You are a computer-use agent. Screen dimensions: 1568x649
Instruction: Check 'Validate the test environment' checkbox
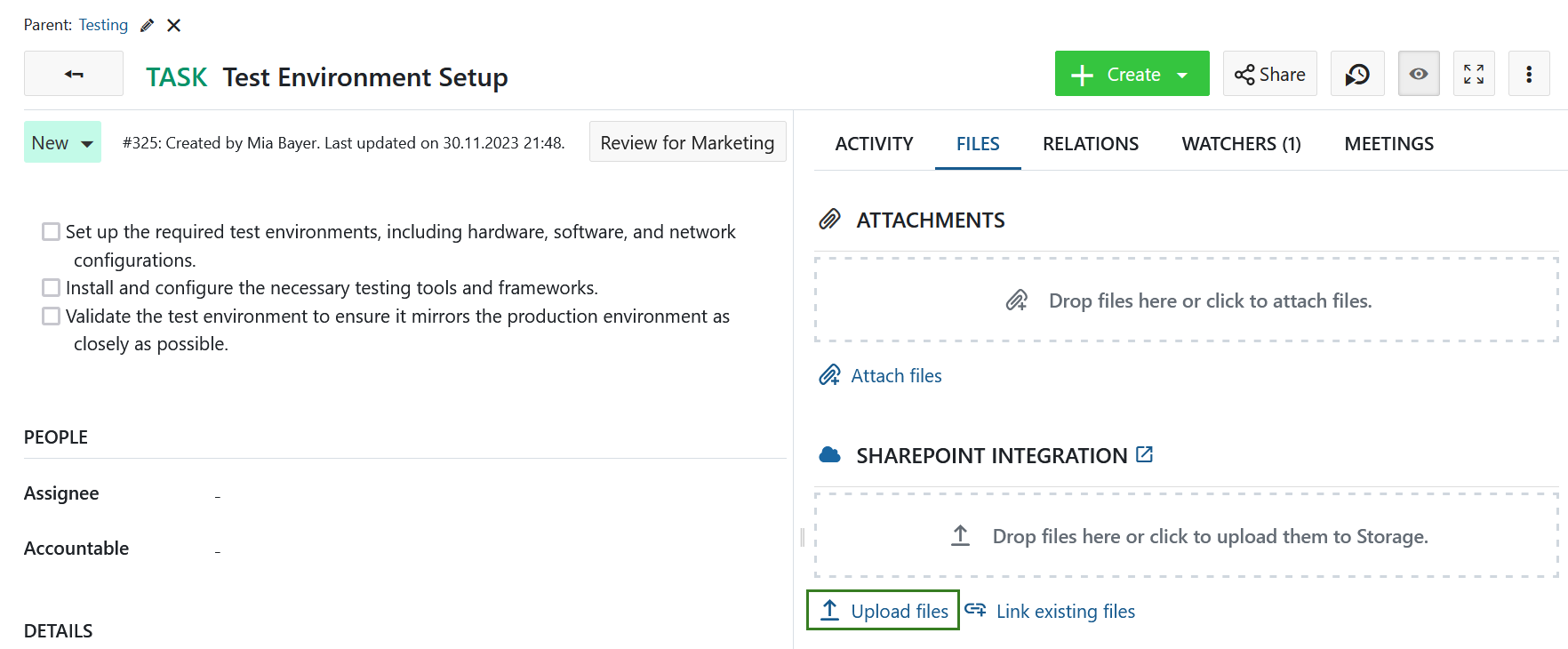click(x=52, y=316)
